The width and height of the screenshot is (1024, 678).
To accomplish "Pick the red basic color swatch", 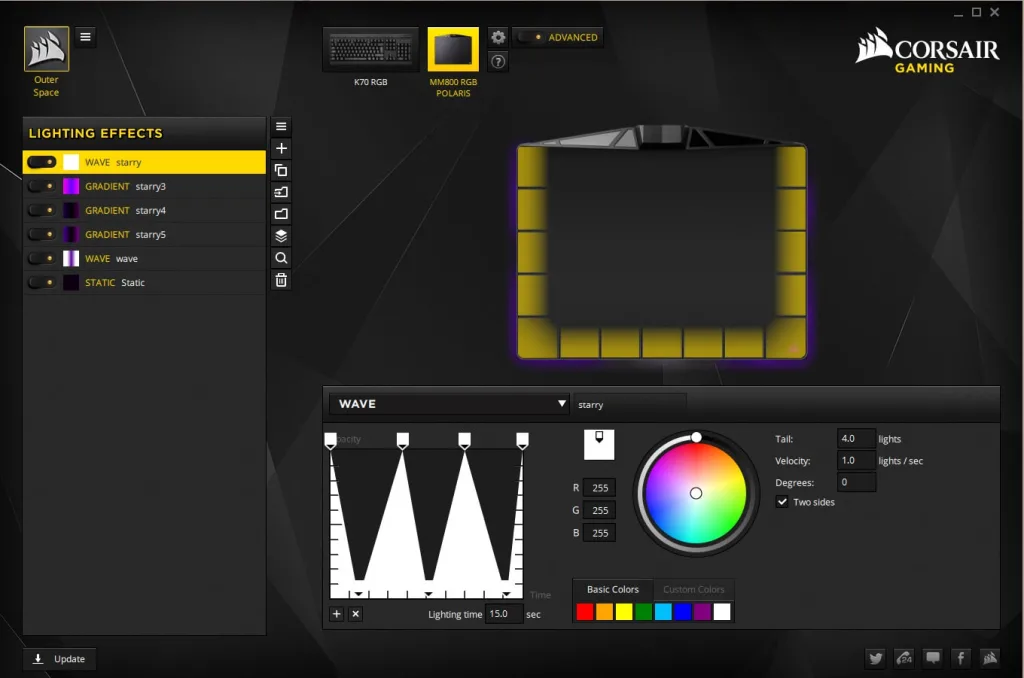I will pos(585,611).
